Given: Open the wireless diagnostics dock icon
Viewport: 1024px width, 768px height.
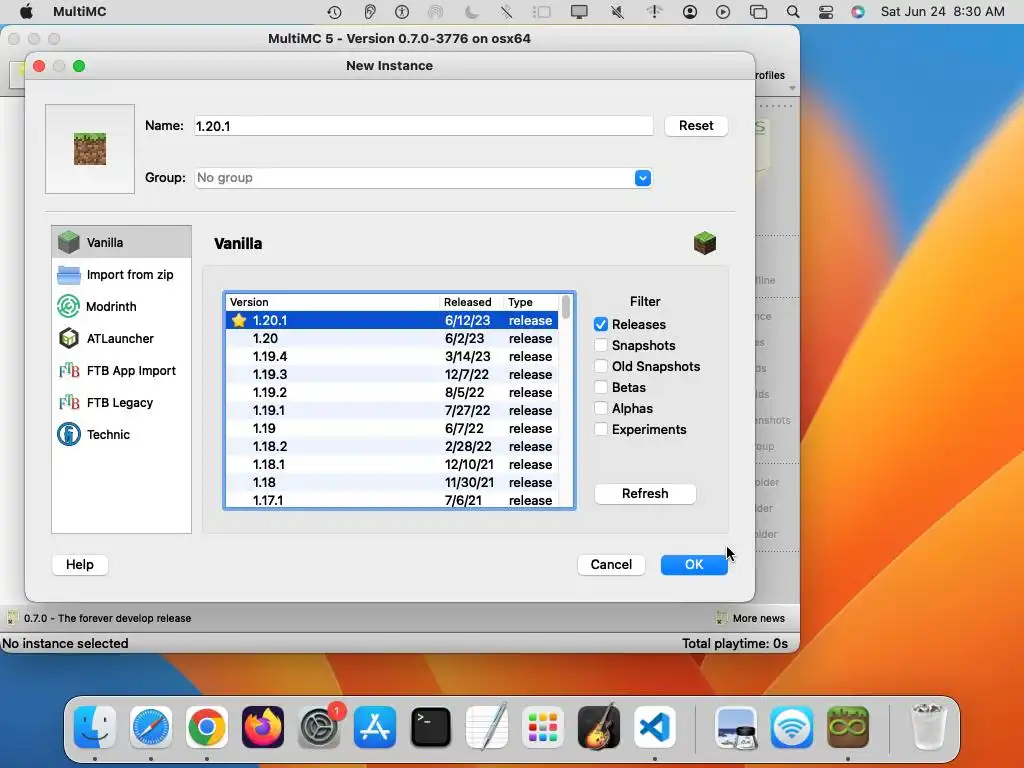Looking at the screenshot, I should pyautogui.click(x=792, y=726).
